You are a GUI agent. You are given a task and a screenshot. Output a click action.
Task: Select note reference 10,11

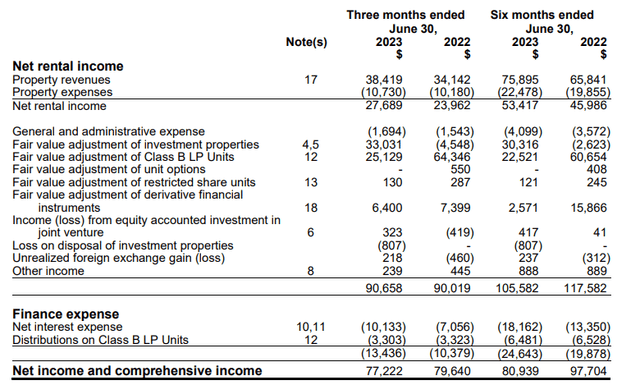click(x=311, y=327)
